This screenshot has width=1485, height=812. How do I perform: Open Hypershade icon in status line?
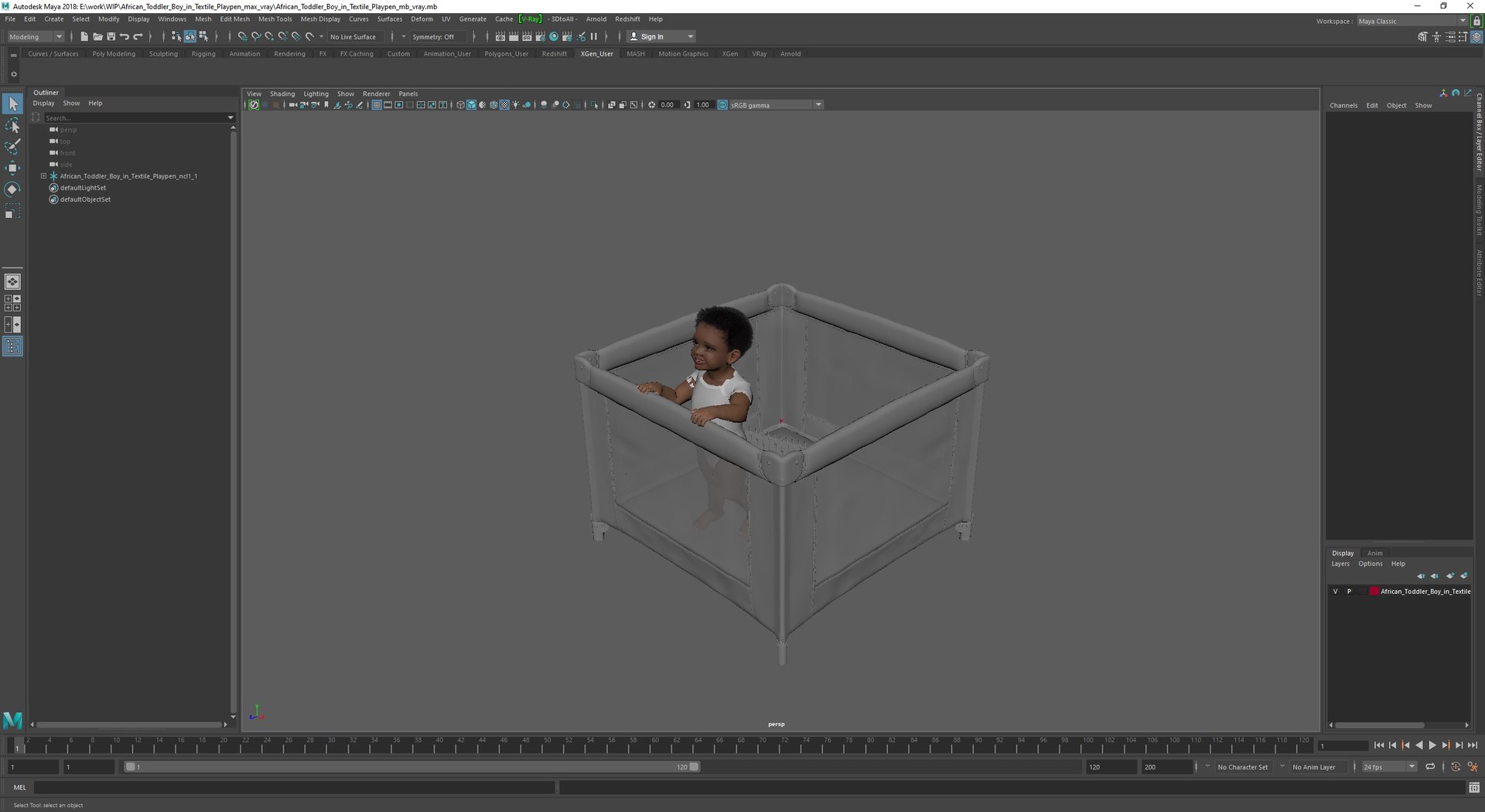click(x=554, y=36)
